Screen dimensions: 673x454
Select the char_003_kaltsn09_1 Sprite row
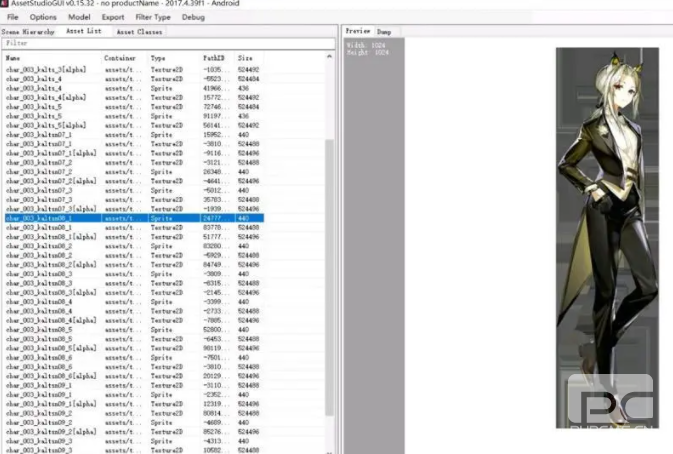pos(134,395)
